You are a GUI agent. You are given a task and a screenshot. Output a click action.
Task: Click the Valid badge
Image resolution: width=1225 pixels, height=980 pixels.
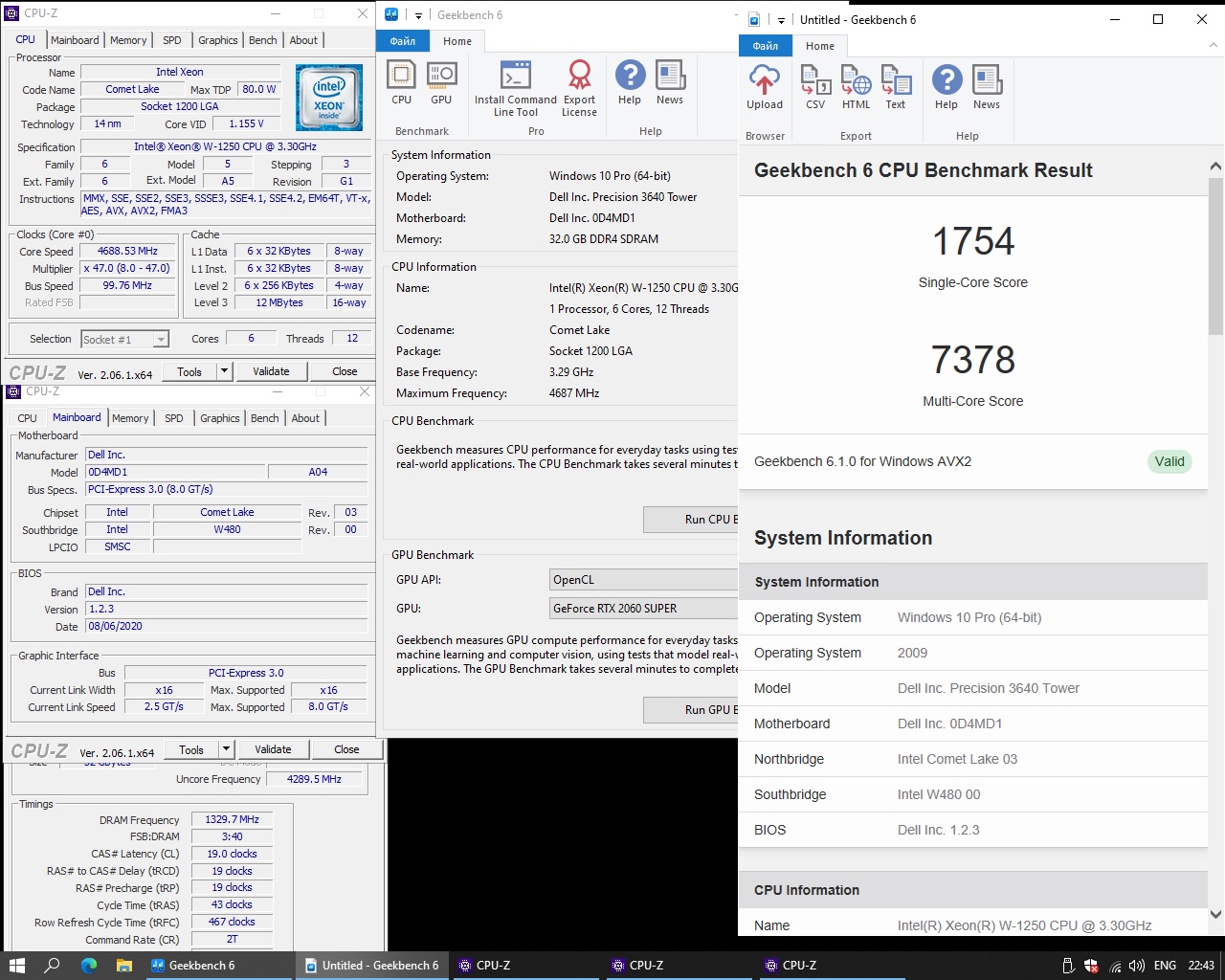click(1169, 461)
